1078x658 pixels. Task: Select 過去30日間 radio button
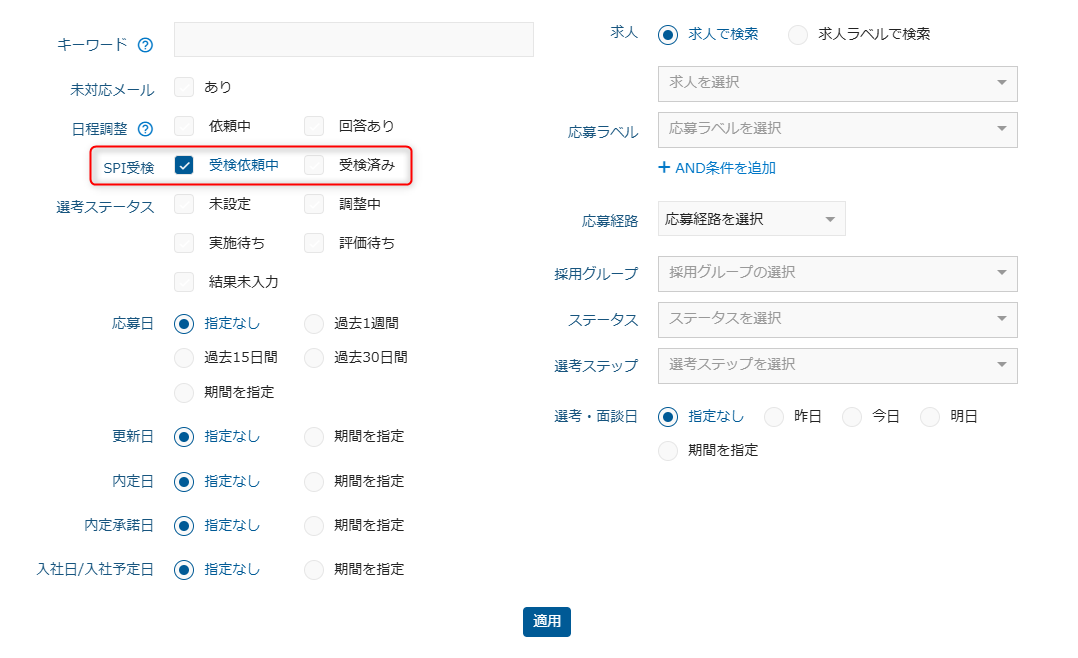[314, 358]
